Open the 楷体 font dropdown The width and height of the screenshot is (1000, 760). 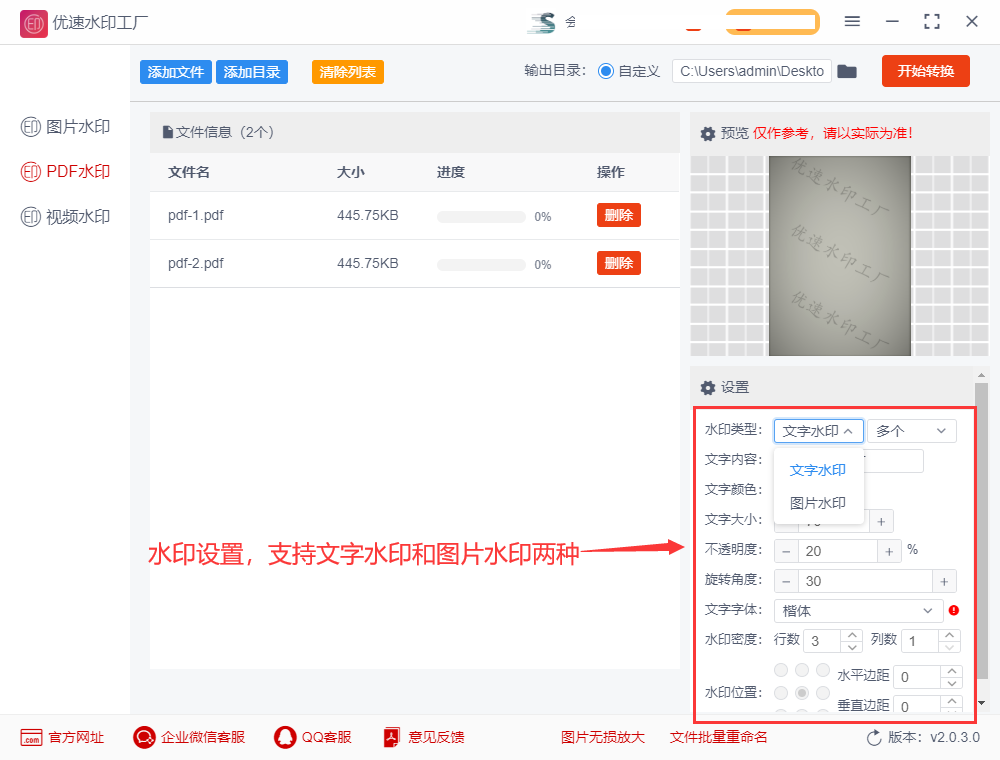(858, 611)
